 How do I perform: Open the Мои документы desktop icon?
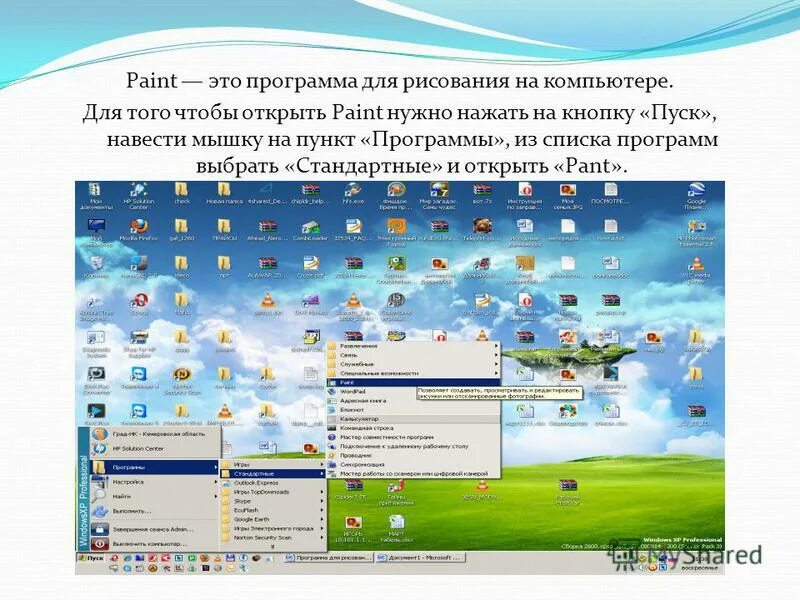(95, 196)
